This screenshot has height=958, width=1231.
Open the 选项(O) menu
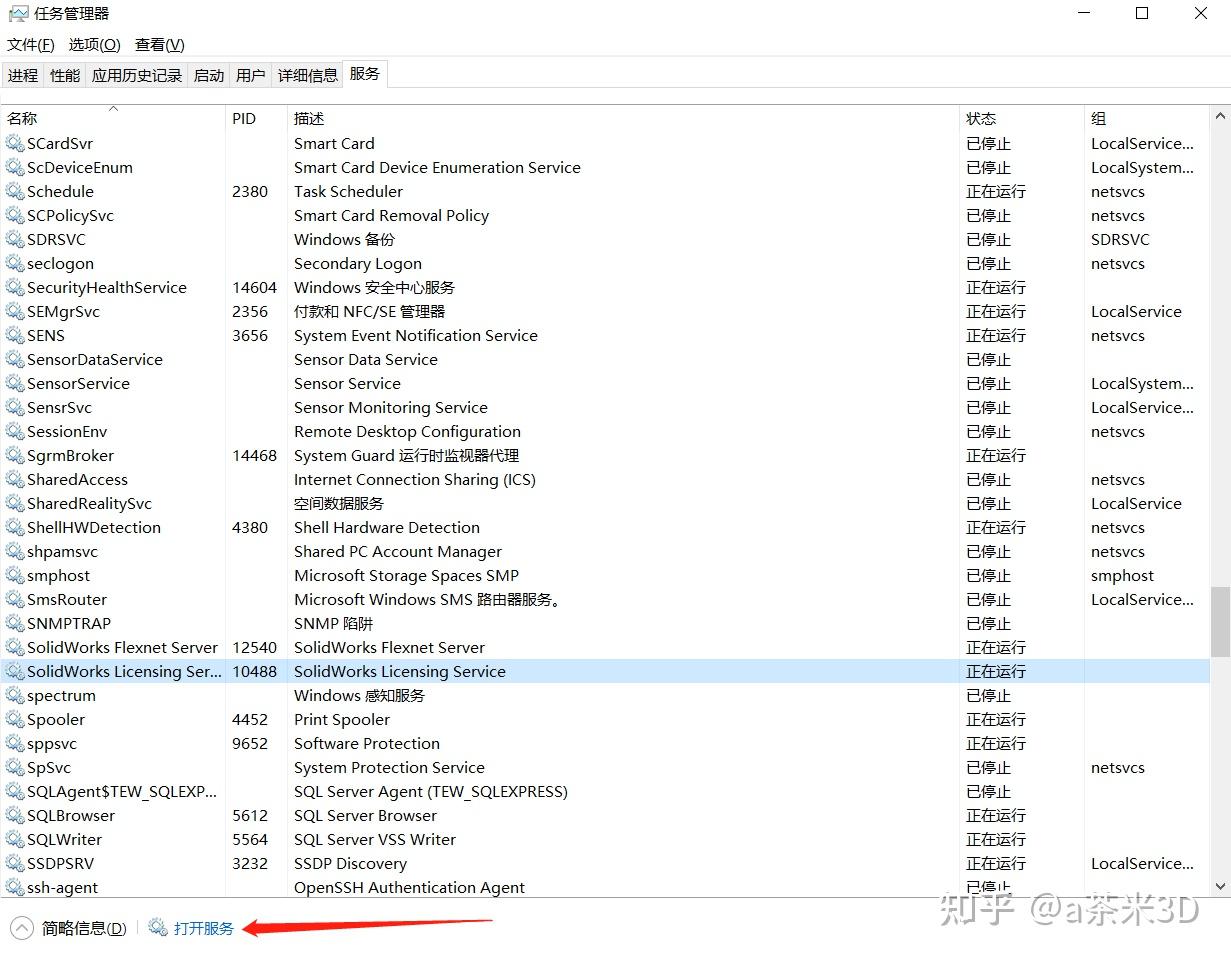click(94, 44)
